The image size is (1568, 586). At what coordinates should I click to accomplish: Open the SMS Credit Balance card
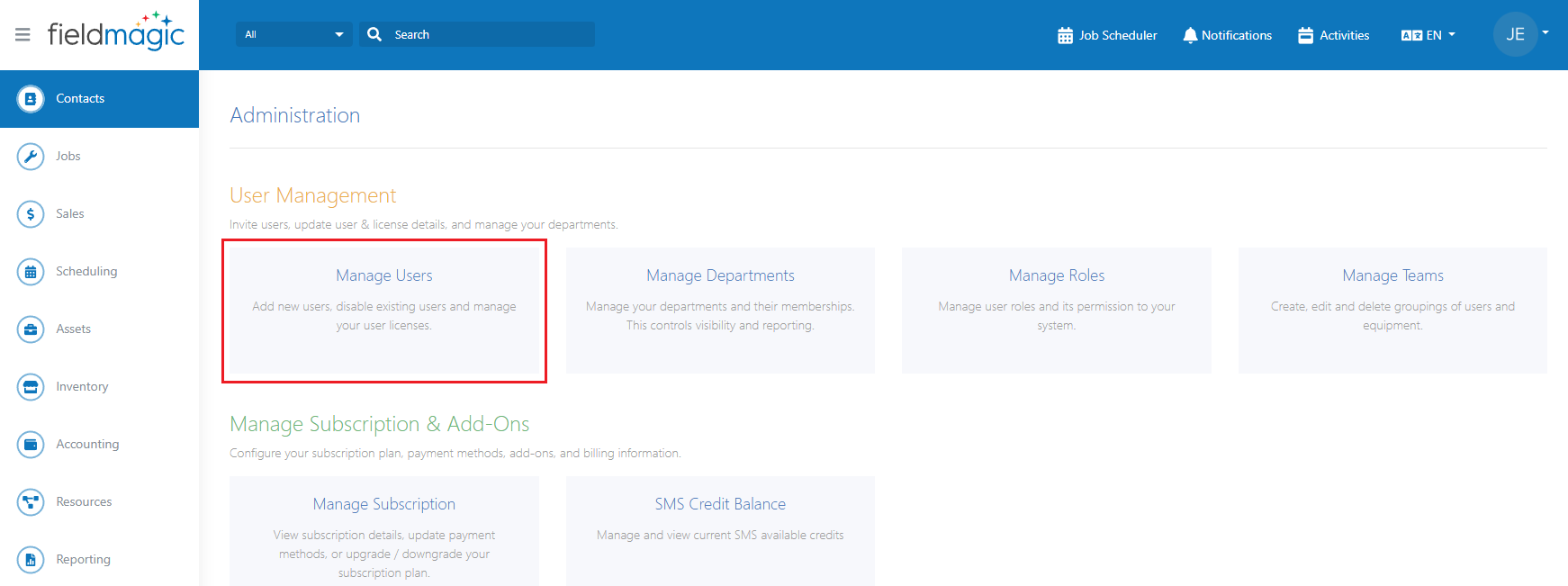720,531
